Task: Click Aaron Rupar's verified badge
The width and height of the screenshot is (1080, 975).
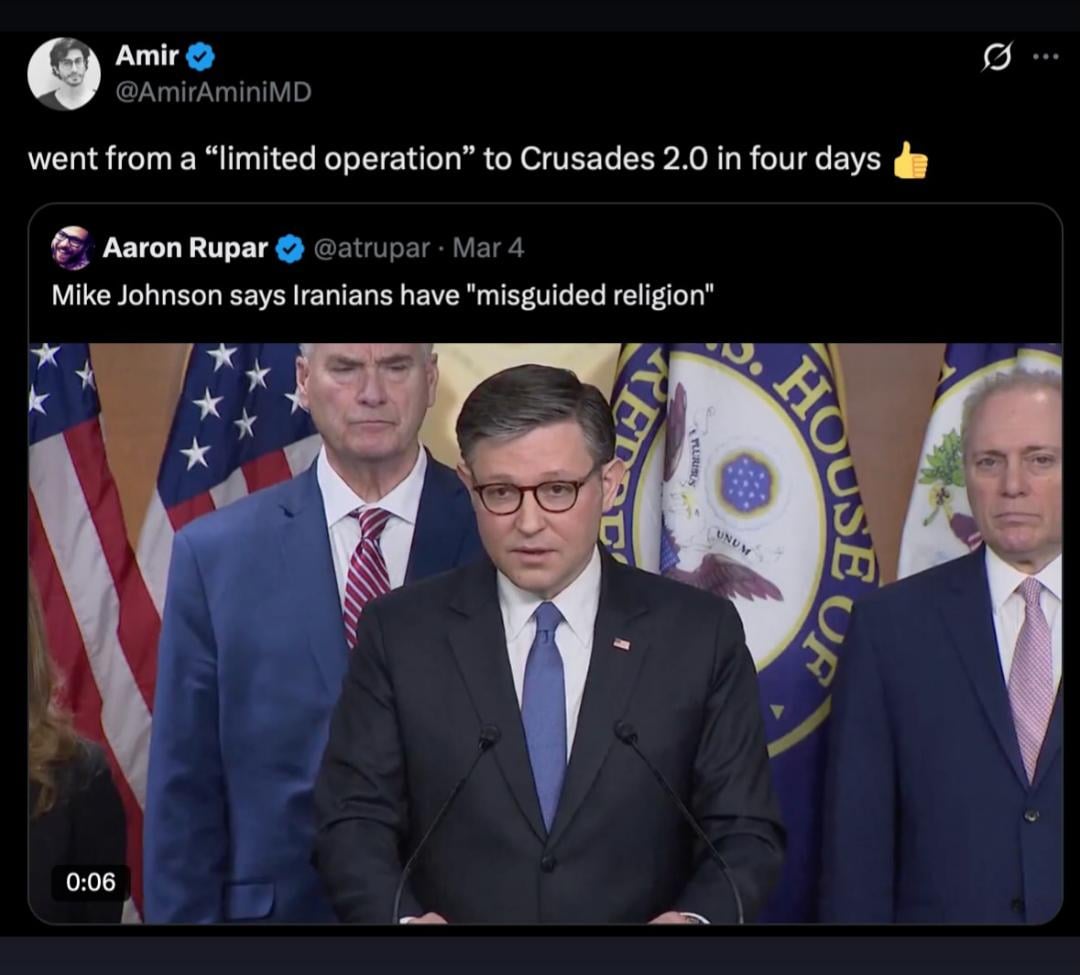Action: [x=290, y=248]
